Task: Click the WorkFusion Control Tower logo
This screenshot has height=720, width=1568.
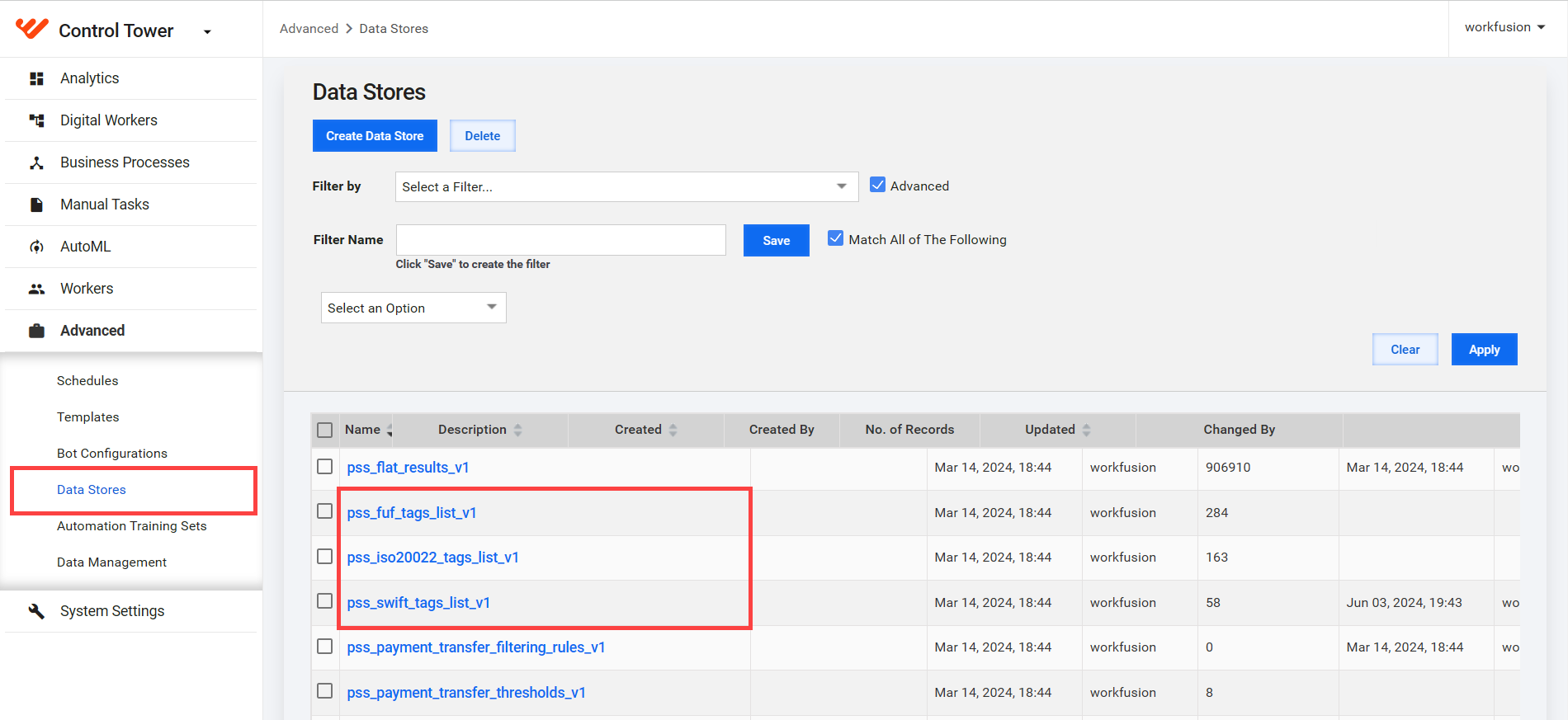Action: pyautogui.click(x=32, y=29)
